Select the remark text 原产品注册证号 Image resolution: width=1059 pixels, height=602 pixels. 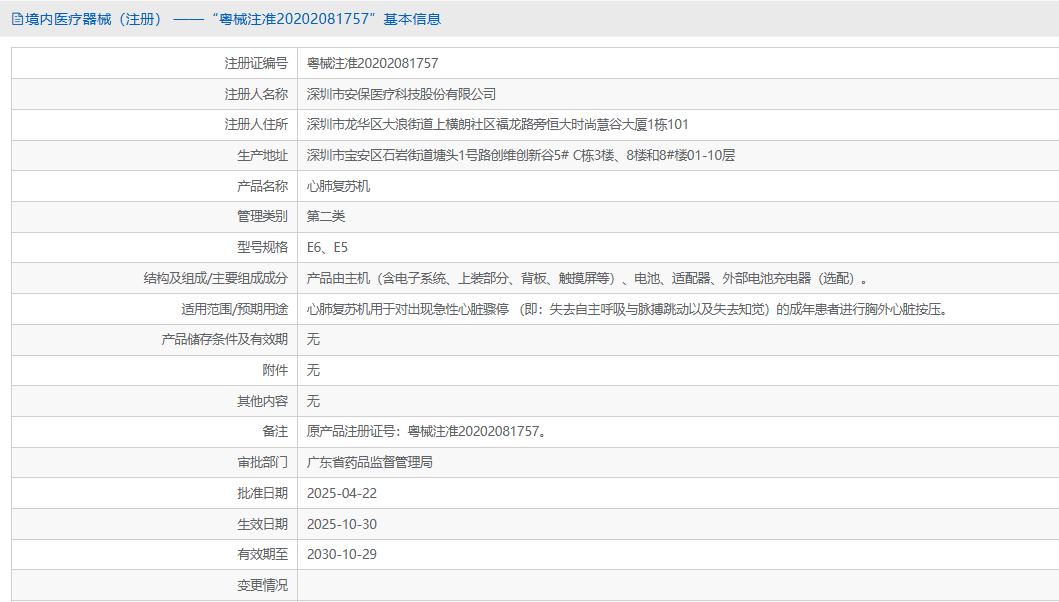click(427, 431)
